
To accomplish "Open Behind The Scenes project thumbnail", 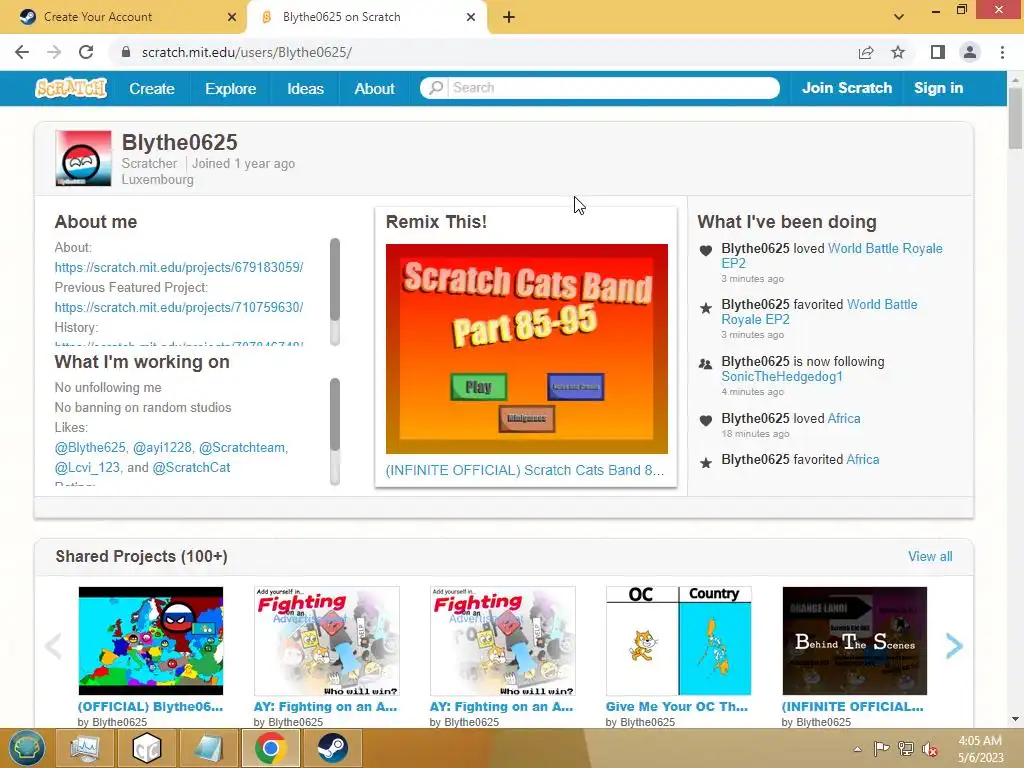I will point(855,641).
